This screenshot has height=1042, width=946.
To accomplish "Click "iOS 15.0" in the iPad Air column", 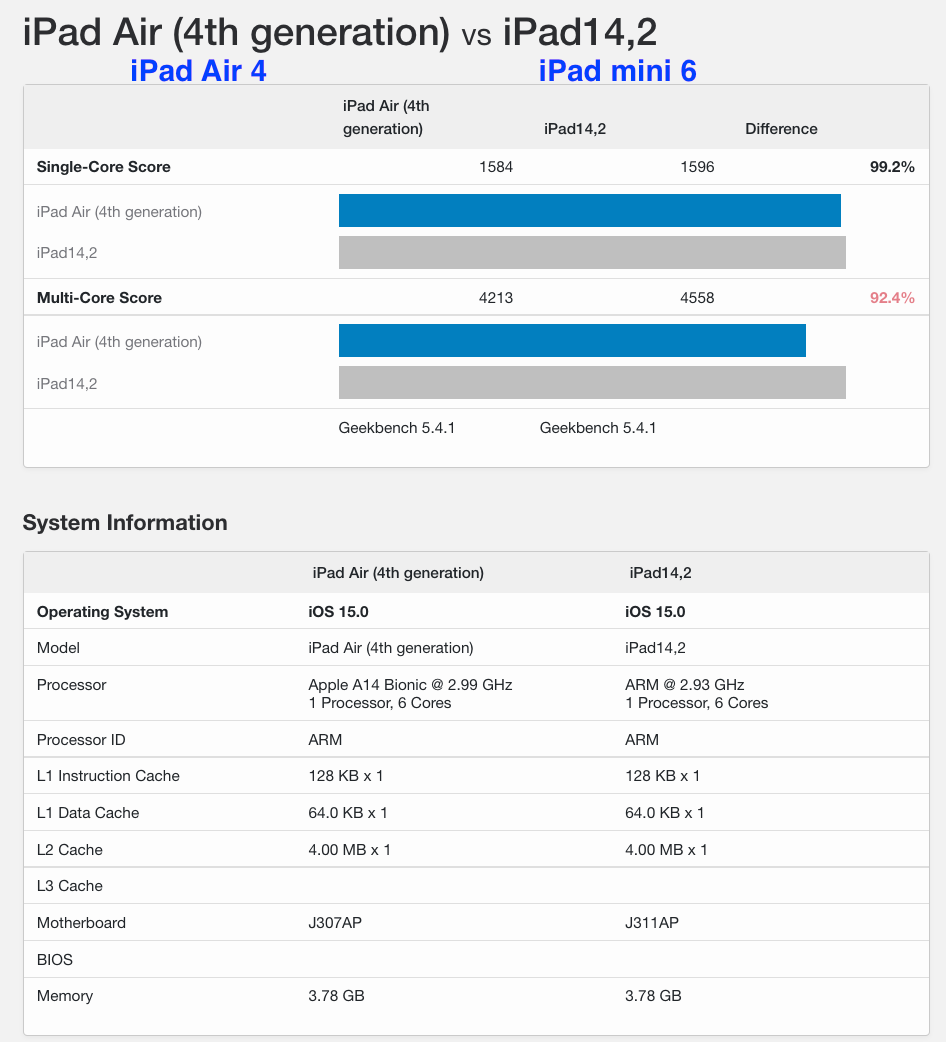I will click(x=338, y=612).
